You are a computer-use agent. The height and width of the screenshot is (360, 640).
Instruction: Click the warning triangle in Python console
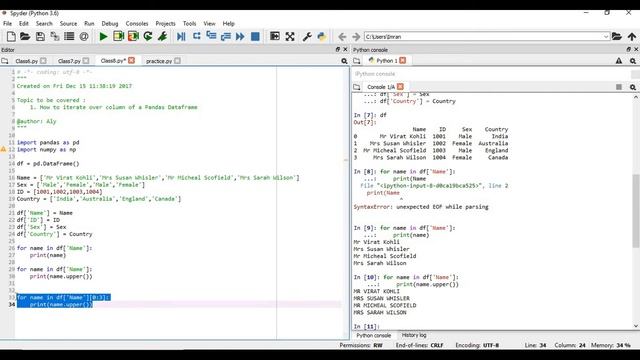point(619,61)
